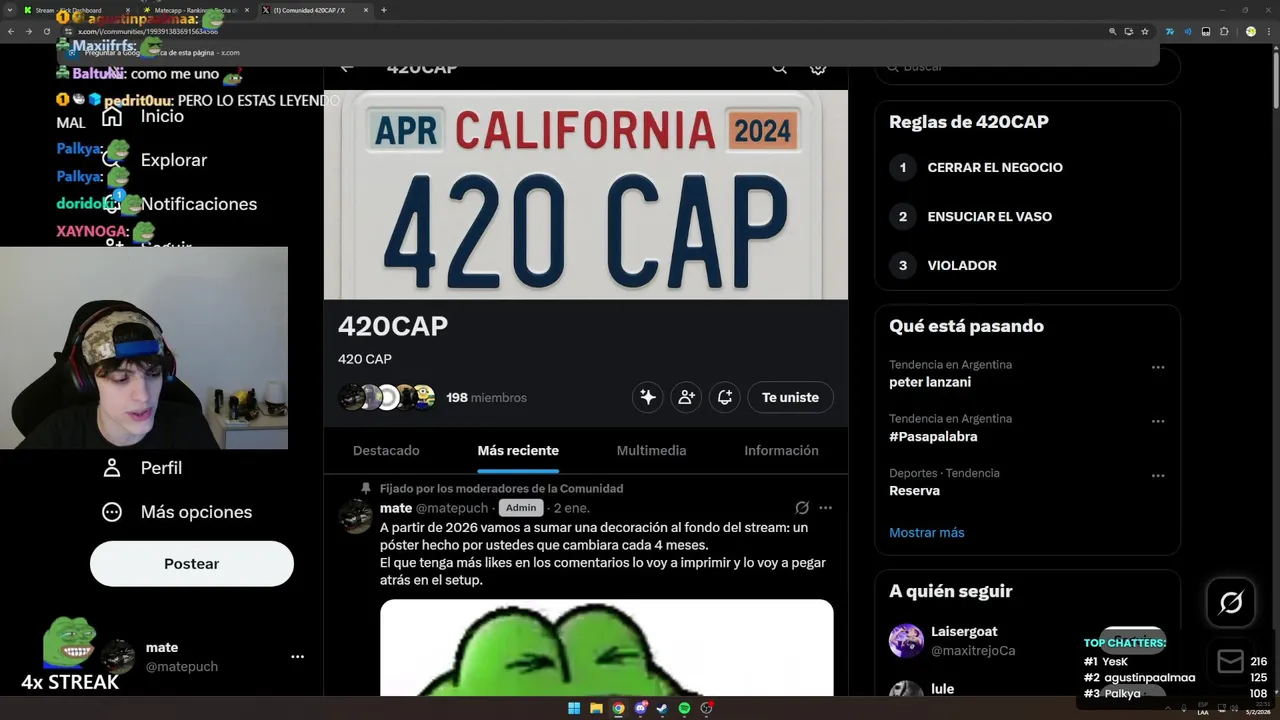The image size is (1280, 720).
Task: Click the Grok icon on mate's post
Action: click(x=802, y=508)
